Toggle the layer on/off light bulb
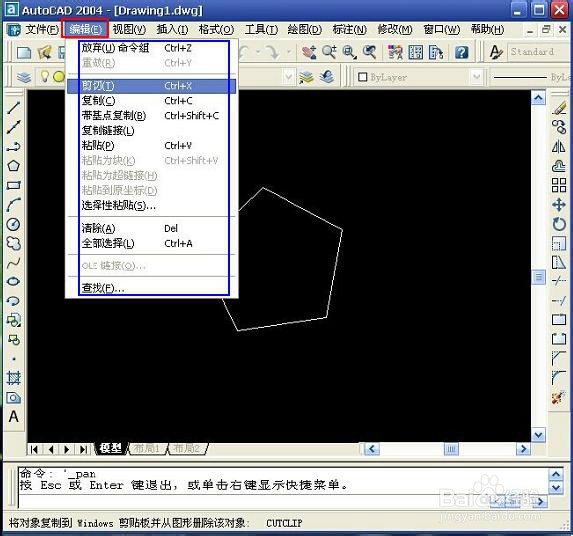This screenshot has height=536, width=573. point(45,77)
